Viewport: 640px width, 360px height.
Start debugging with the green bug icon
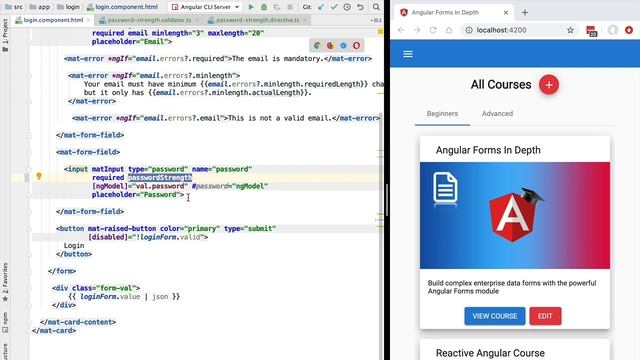pyautogui.click(x=264, y=7)
